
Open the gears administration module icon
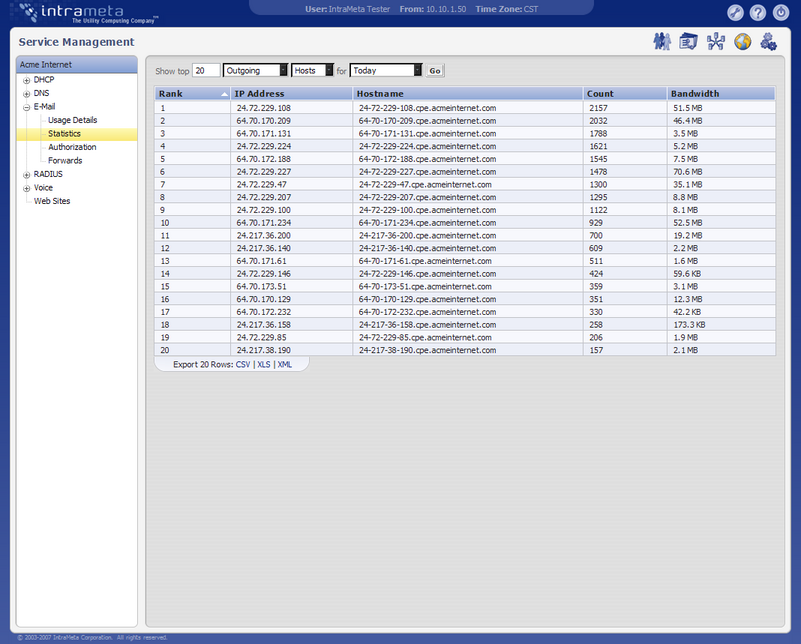769,41
